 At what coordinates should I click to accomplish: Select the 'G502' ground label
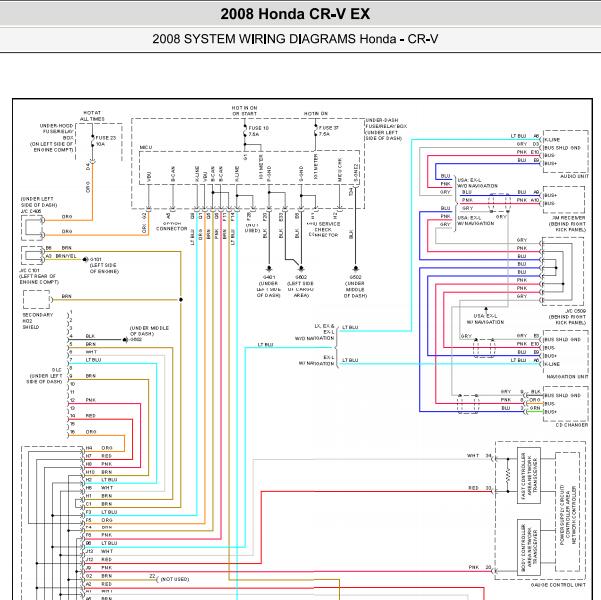(355, 277)
